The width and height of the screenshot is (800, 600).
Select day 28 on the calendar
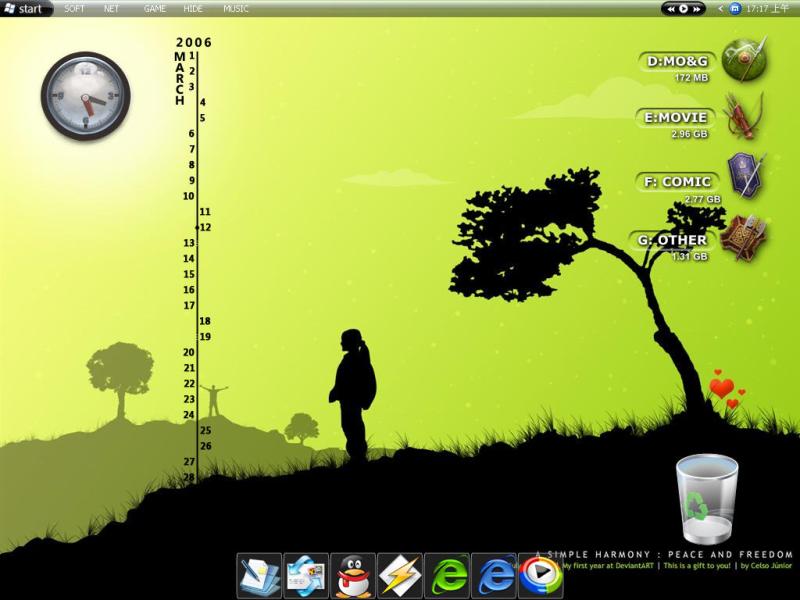click(x=189, y=478)
